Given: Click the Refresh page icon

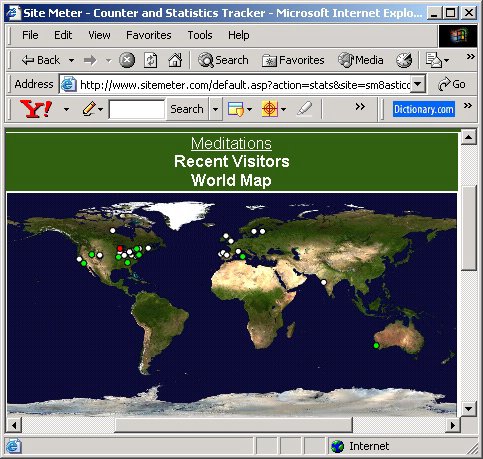Looking at the screenshot, I should 151,60.
